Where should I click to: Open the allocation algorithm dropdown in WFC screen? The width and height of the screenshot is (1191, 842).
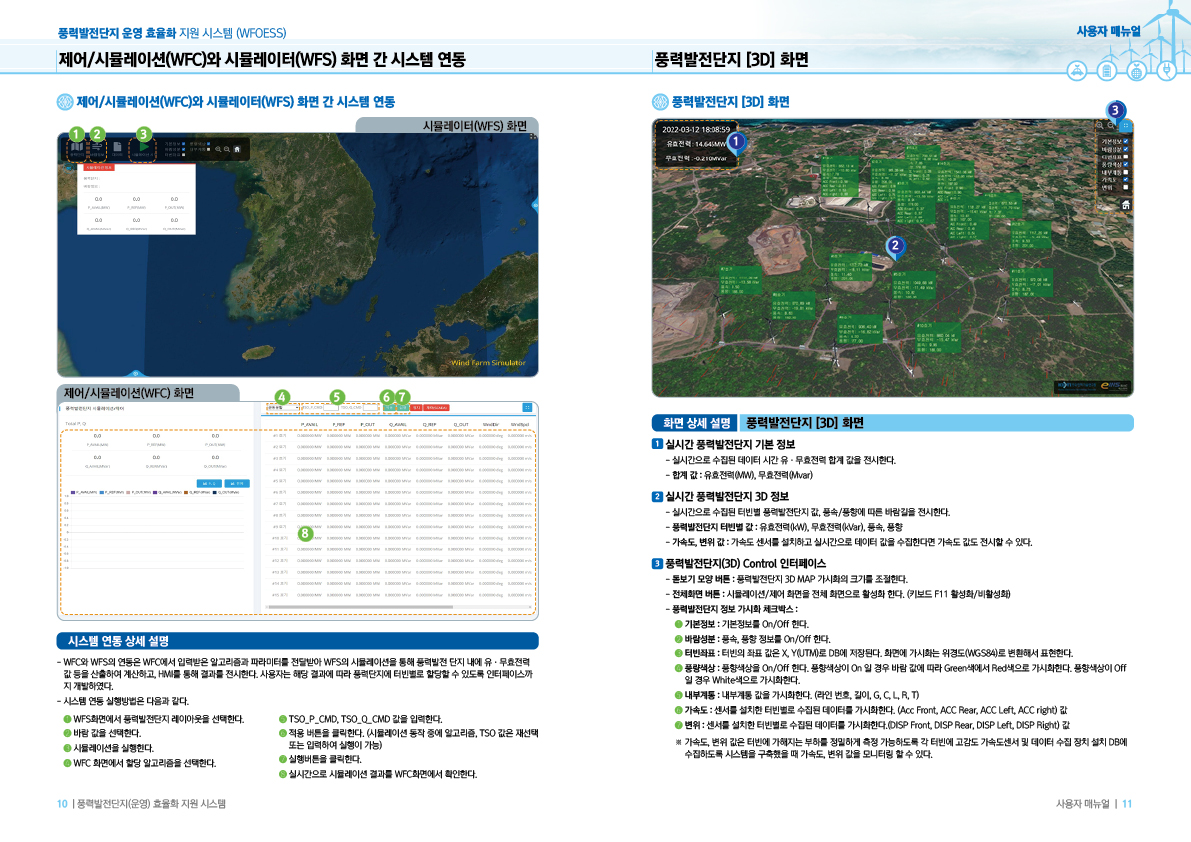point(283,408)
